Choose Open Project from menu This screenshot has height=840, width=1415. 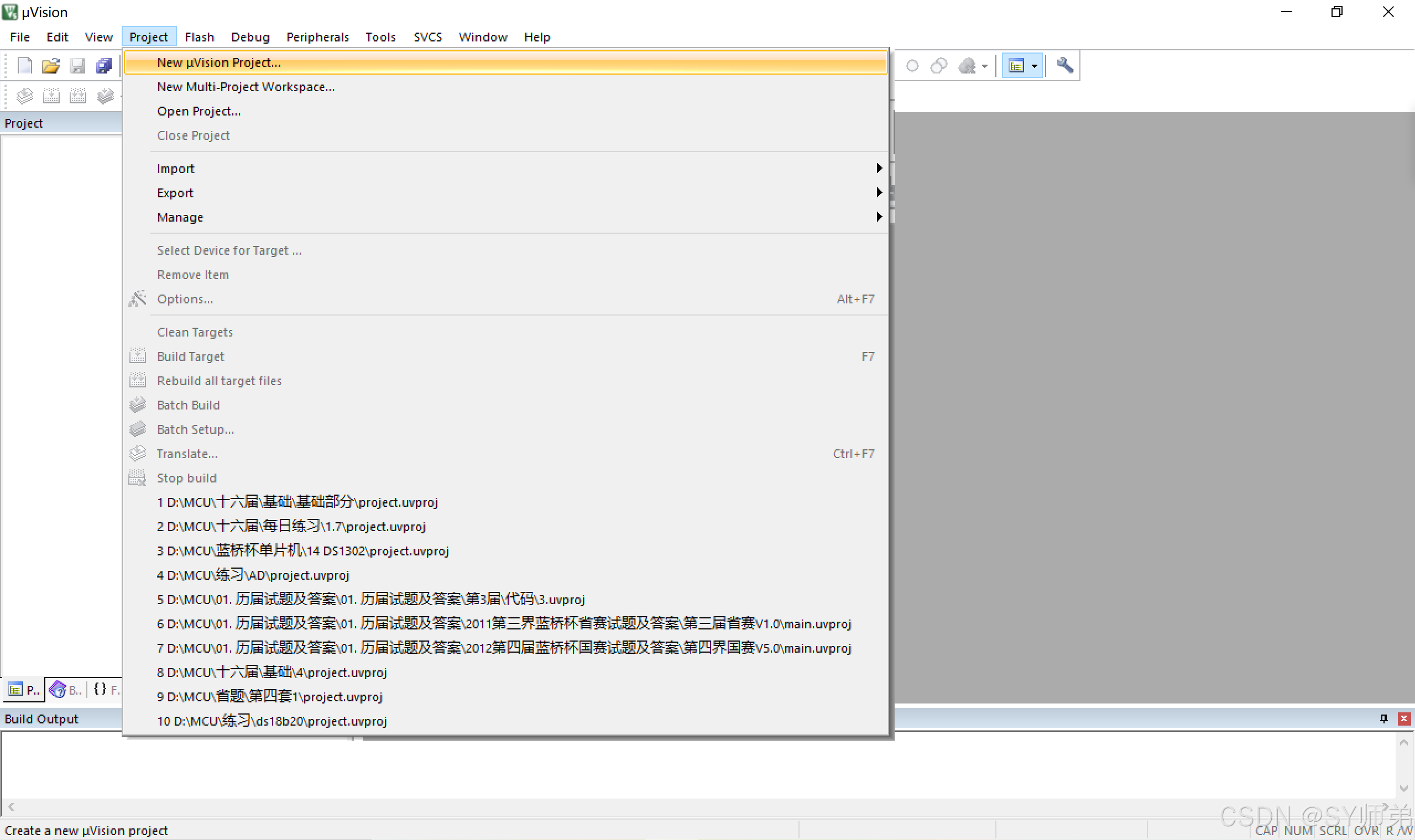pyautogui.click(x=505, y=111)
